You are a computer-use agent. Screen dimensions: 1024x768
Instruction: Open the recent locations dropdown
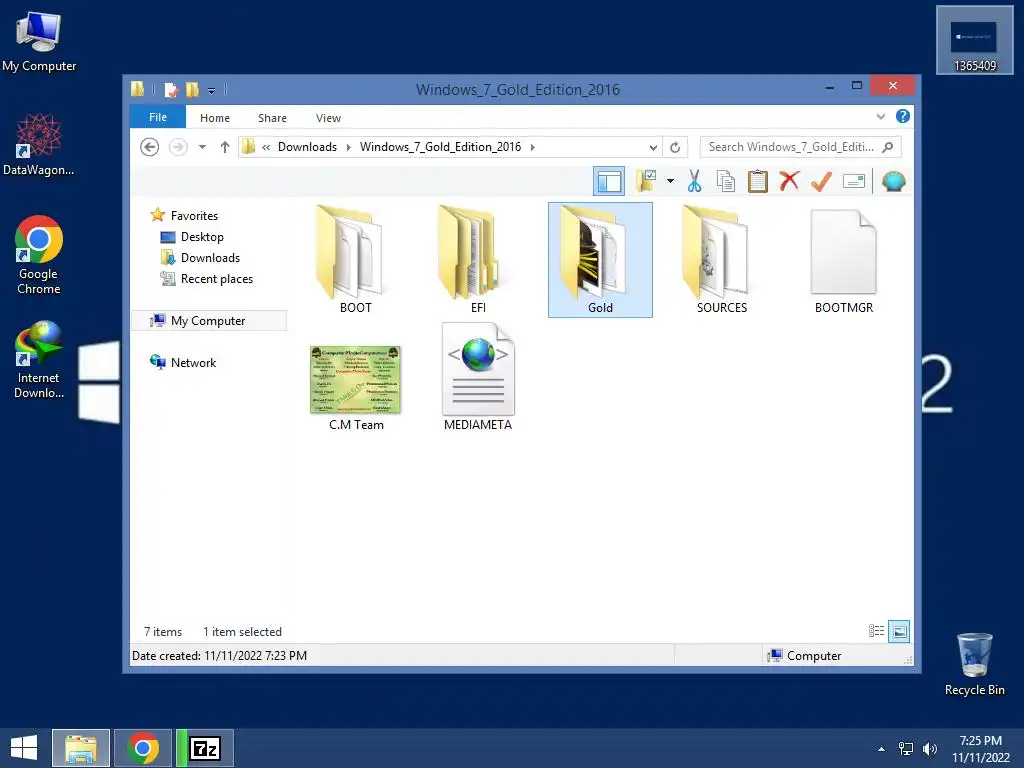pos(202,147)
